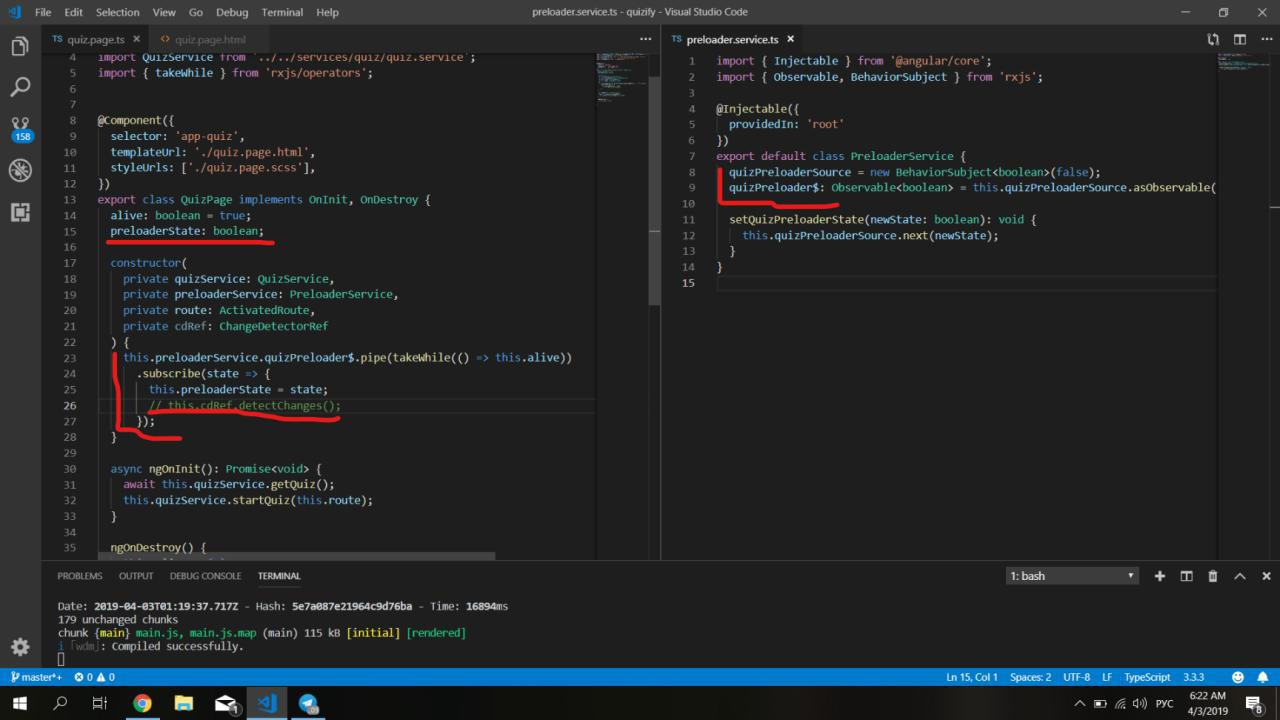The image size is (1280, 720).
Task: Open more actions for left editor group
Action: click(x=645, y=39)
